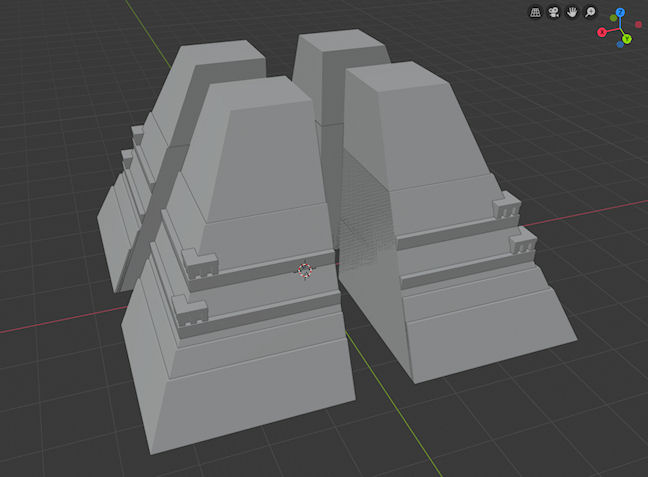Click the 3D cursor between towers

click(x=304, y=269)
